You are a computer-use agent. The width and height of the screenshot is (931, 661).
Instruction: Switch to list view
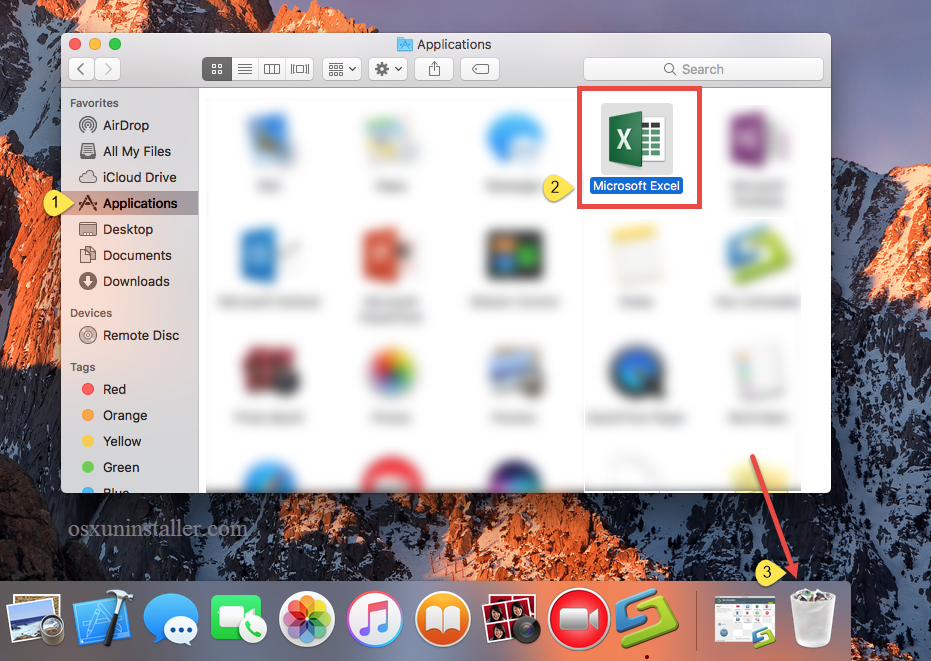[x=245, y=68]
